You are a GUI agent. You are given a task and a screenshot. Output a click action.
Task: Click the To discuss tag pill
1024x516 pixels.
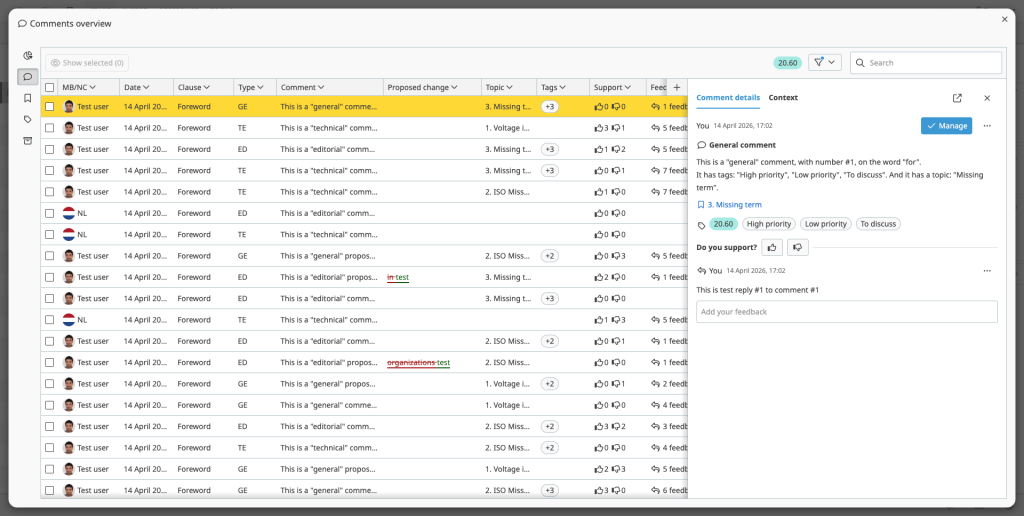[878, 224]
